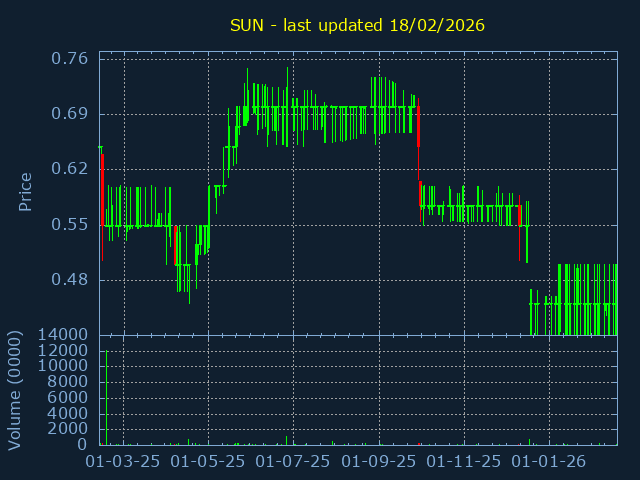Select the 01-09-25 date label
The height and width of the screenshot is (480, 640).
pyautogui.click(x=379, y=462)
